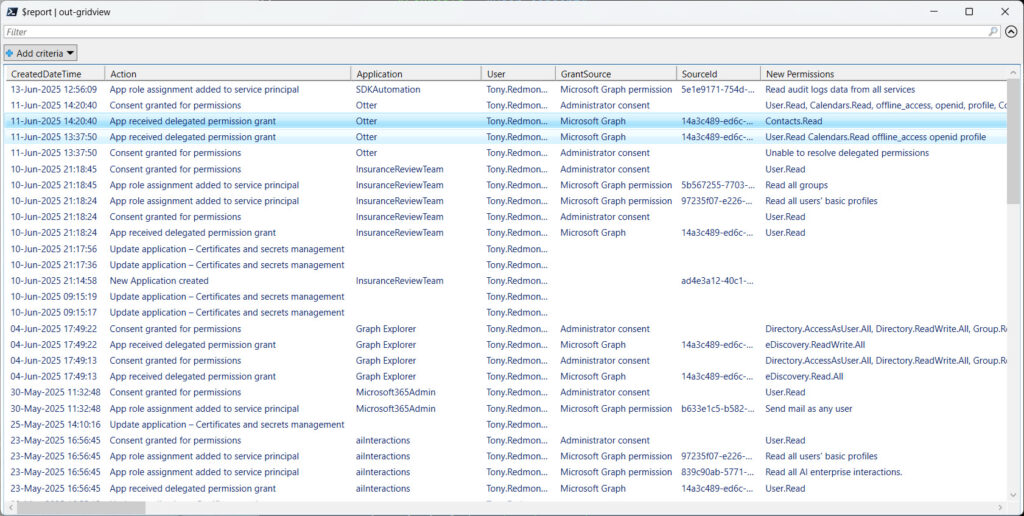Screen dimensions: 1024x516
Task: Click the horizontal scrollbar right arrow
Action: point(1000,508)
